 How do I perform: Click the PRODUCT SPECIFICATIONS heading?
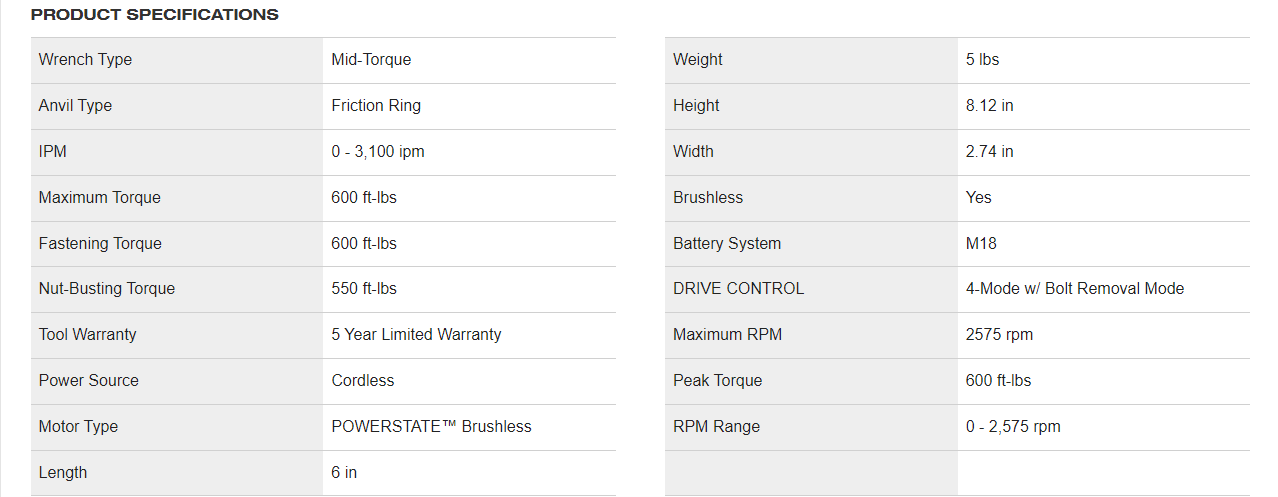(155, 15)
